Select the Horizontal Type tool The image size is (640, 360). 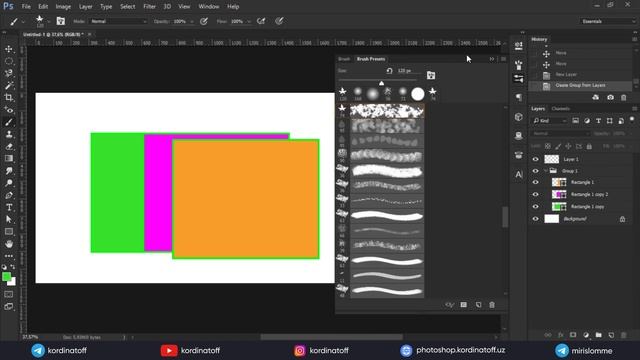(x=9, y=207)
